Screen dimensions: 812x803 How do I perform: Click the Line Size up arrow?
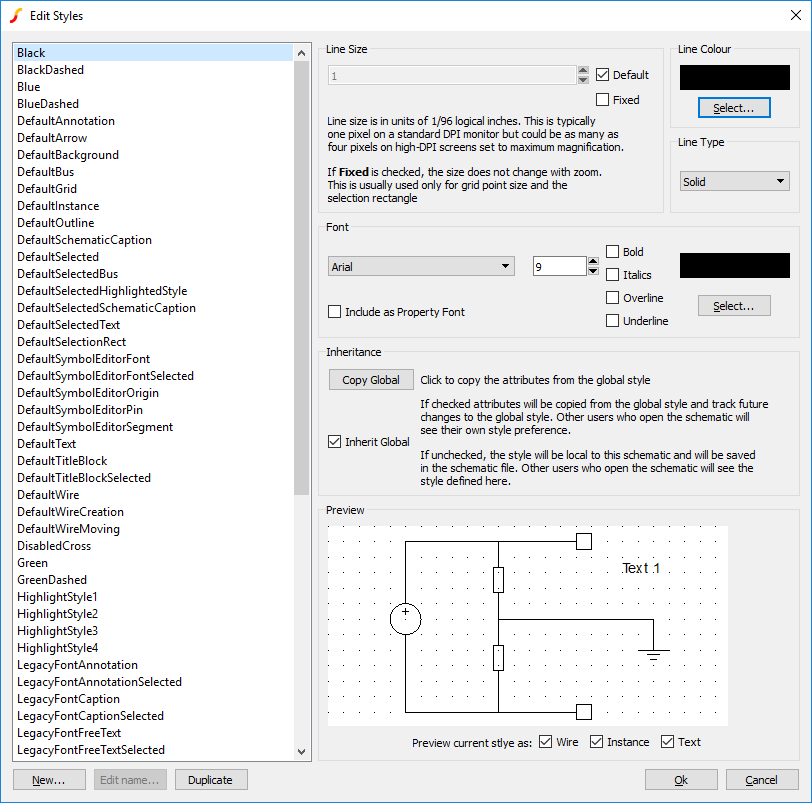[x=583, y=68]
